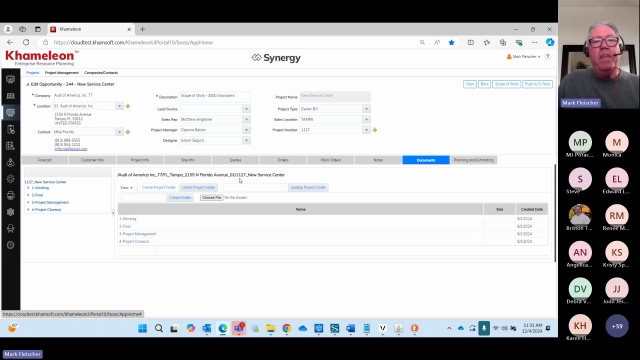Click the contact email address link

point(71,149)
